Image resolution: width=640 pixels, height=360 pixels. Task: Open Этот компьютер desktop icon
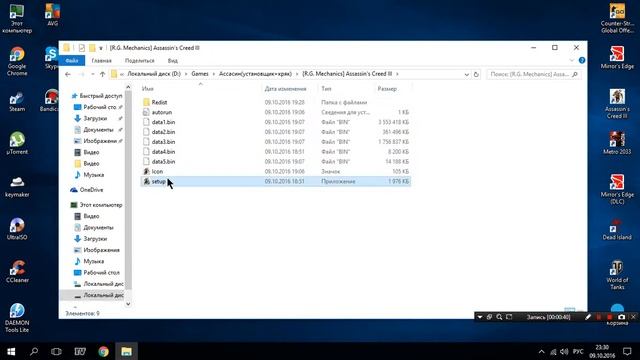point(17,18)
